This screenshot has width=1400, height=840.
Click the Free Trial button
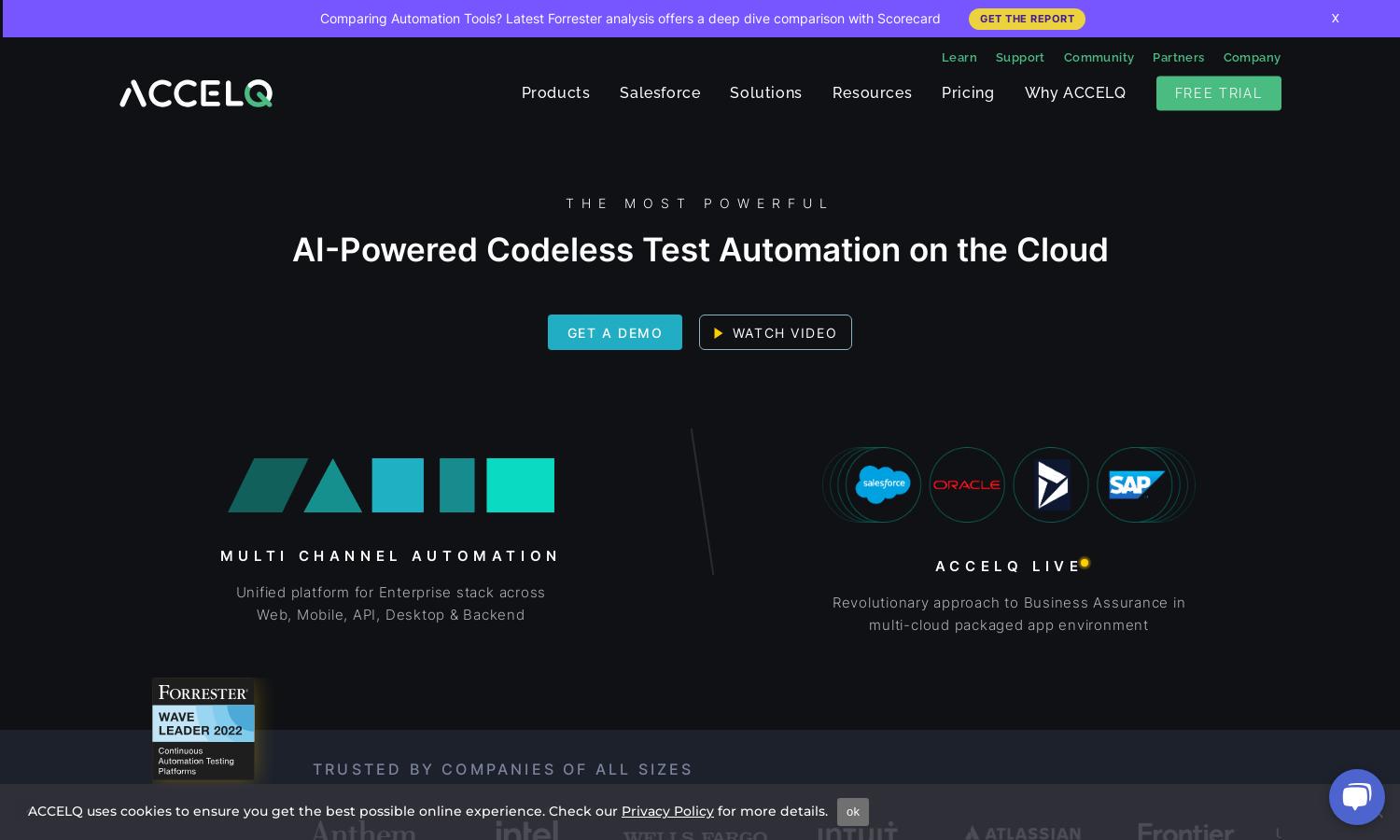coord(1218,93)
